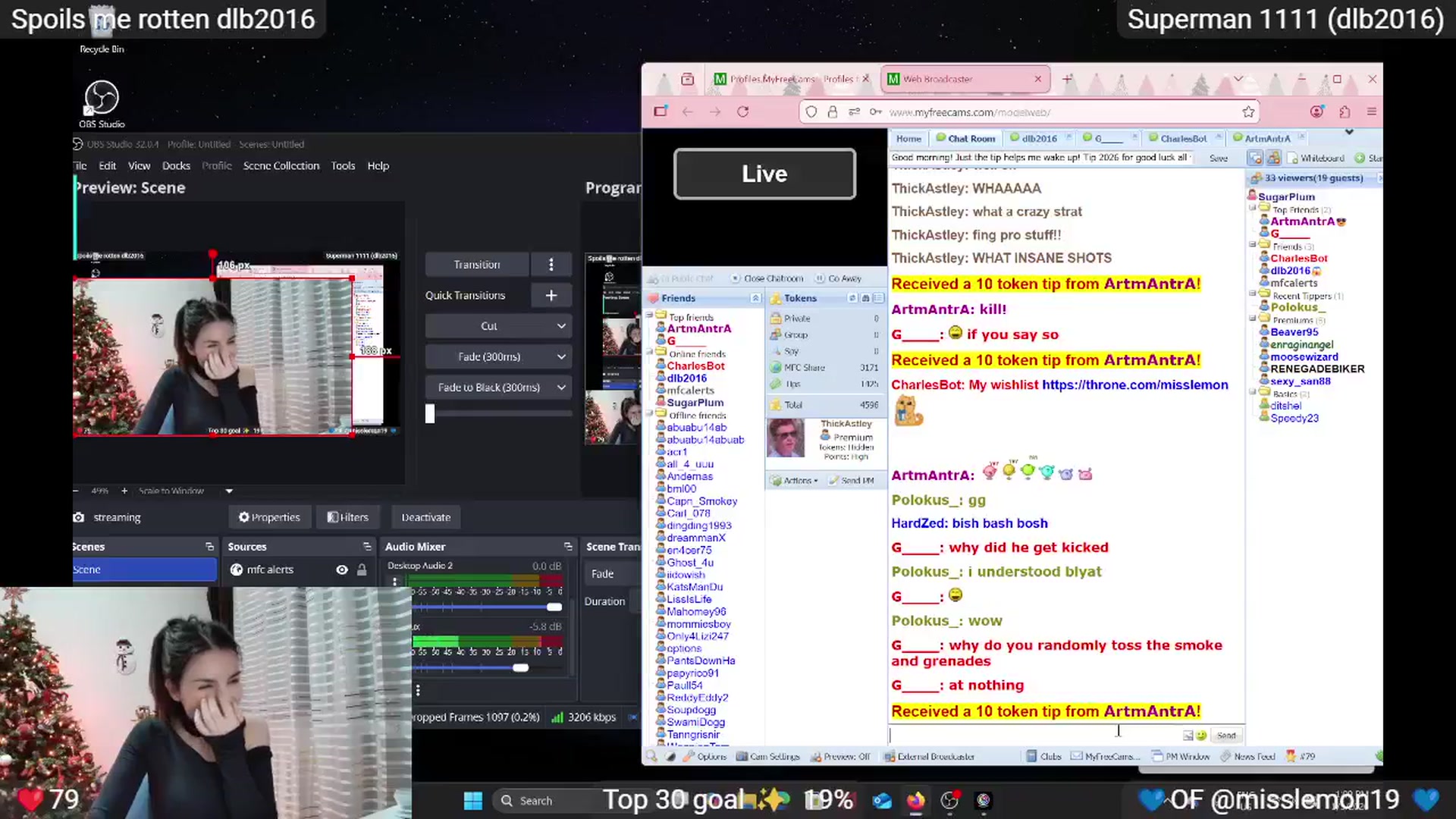Image resolution: width=1456 pixels, height=819 pixels.
Task: Bookmark this page with the star icon
Action: point(1248,112)
